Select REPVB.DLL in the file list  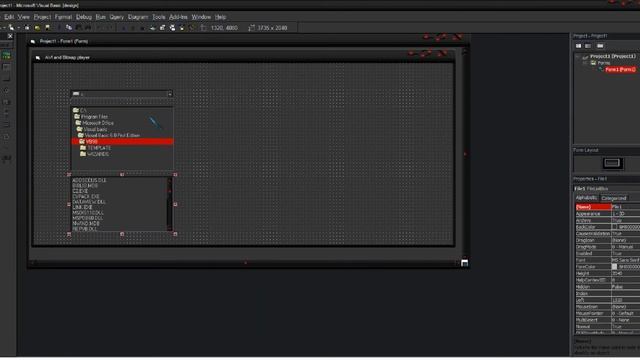85,229
